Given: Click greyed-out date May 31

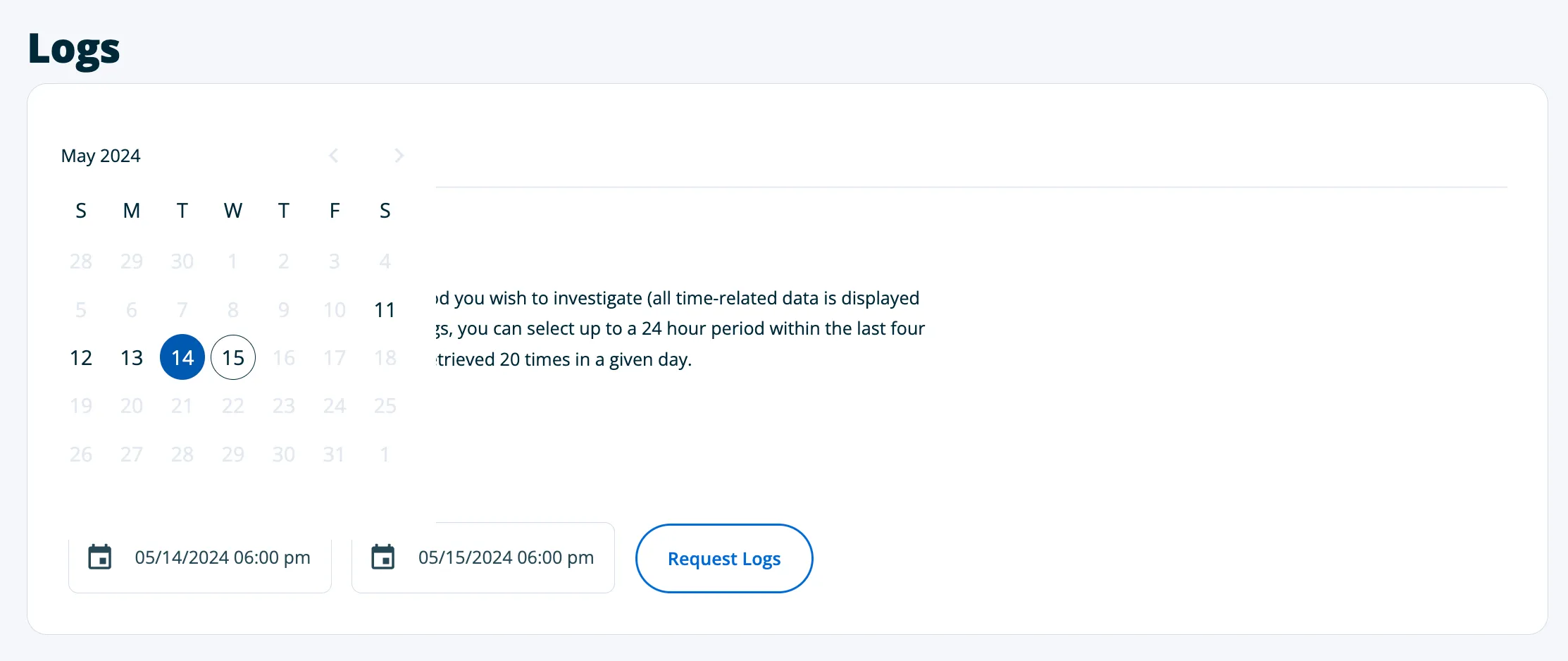Looking at the screenshot, I should pyautogui.click(x=335, y=455).
